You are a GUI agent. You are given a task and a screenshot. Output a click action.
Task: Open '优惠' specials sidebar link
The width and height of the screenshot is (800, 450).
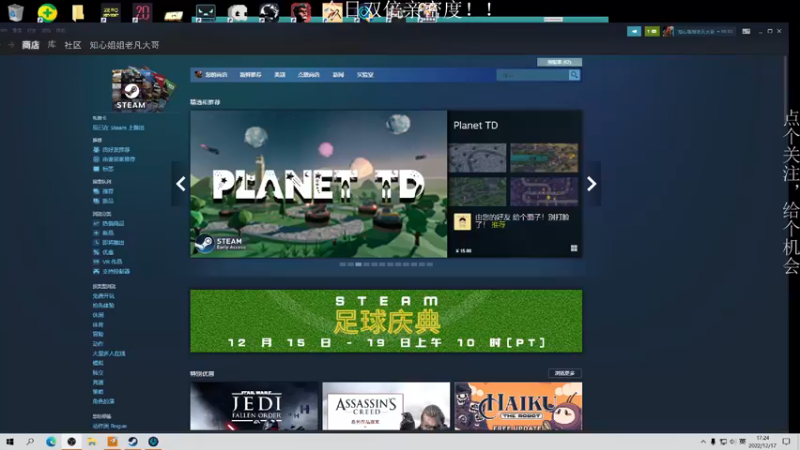(x=108, y=253)
